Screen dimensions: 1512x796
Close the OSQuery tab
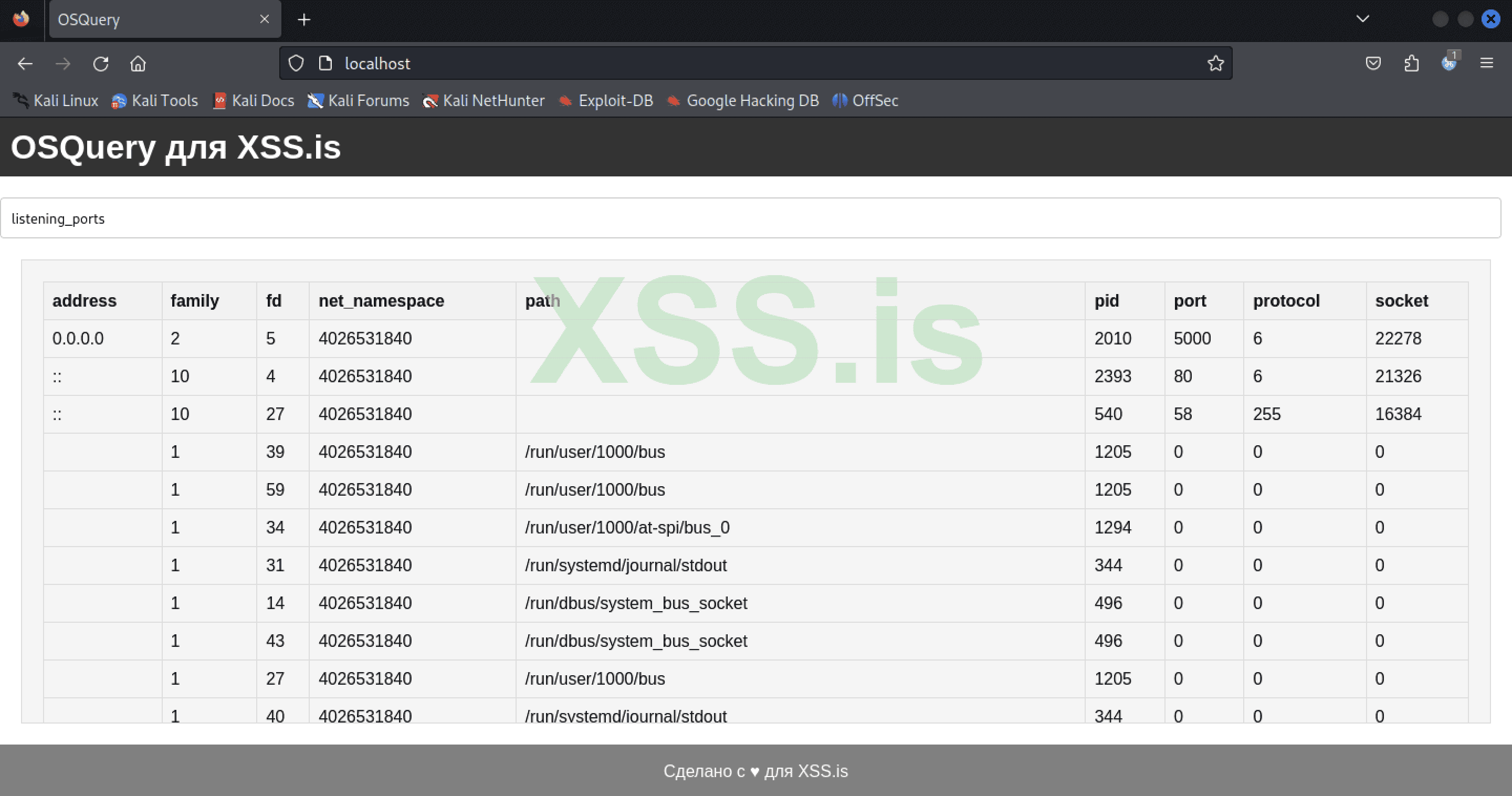pyautogui.click(x=264, y=19)
